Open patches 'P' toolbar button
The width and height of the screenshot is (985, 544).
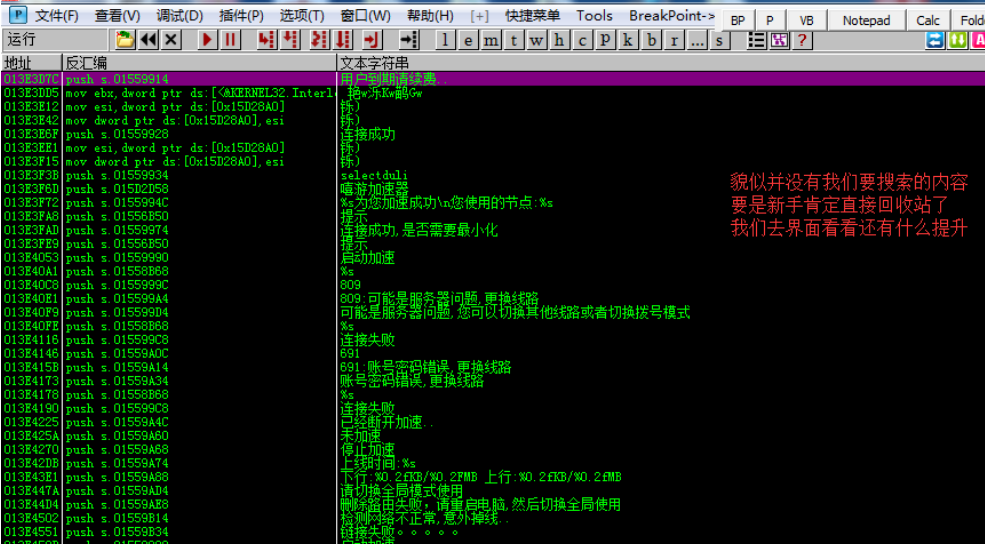604,40
